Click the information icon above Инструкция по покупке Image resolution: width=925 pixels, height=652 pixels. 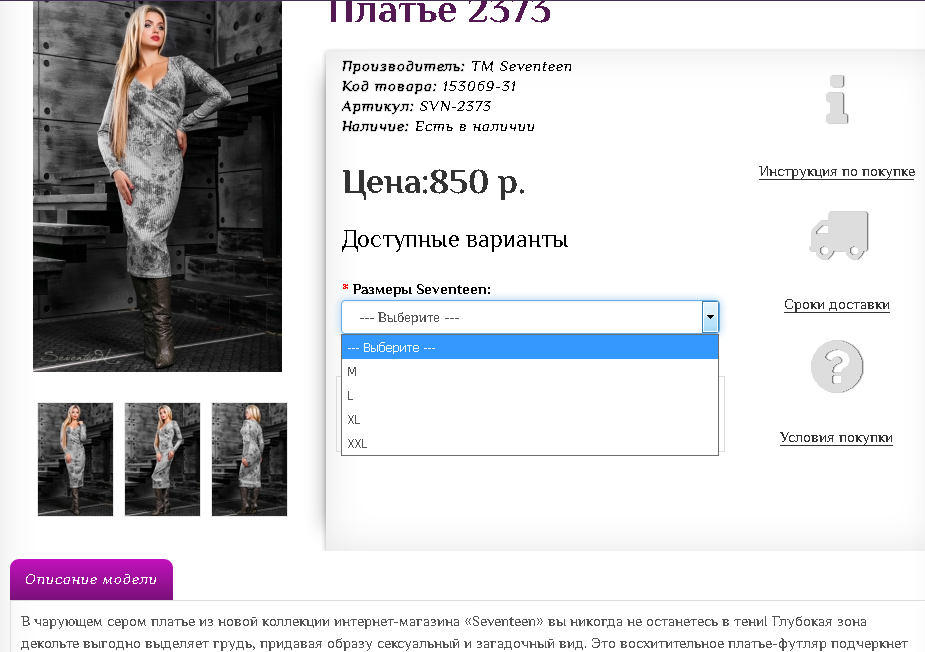pyautogui.click(x=838, y=98)
